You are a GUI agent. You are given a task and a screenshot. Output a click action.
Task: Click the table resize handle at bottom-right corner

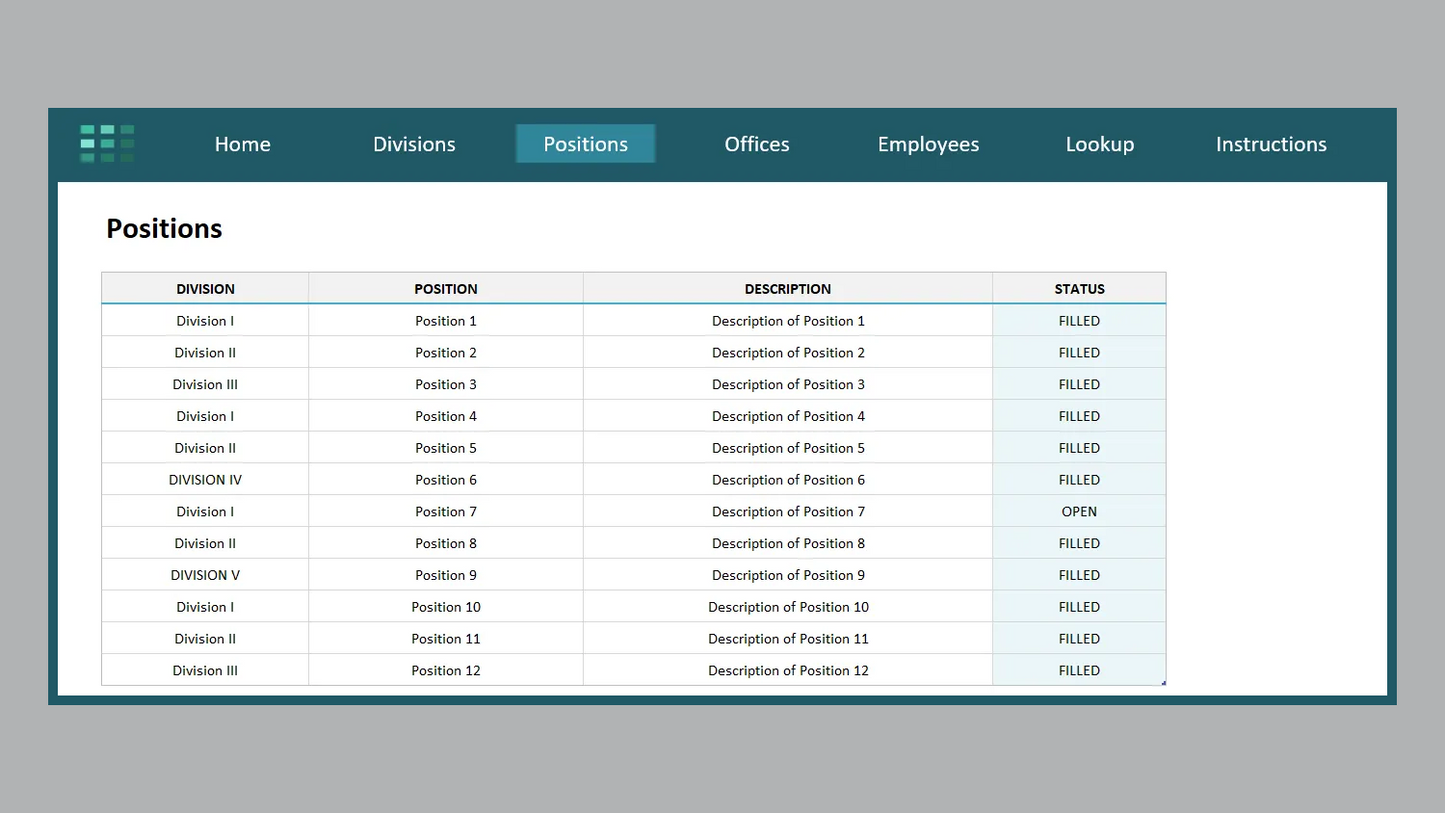click(1163, 682)
